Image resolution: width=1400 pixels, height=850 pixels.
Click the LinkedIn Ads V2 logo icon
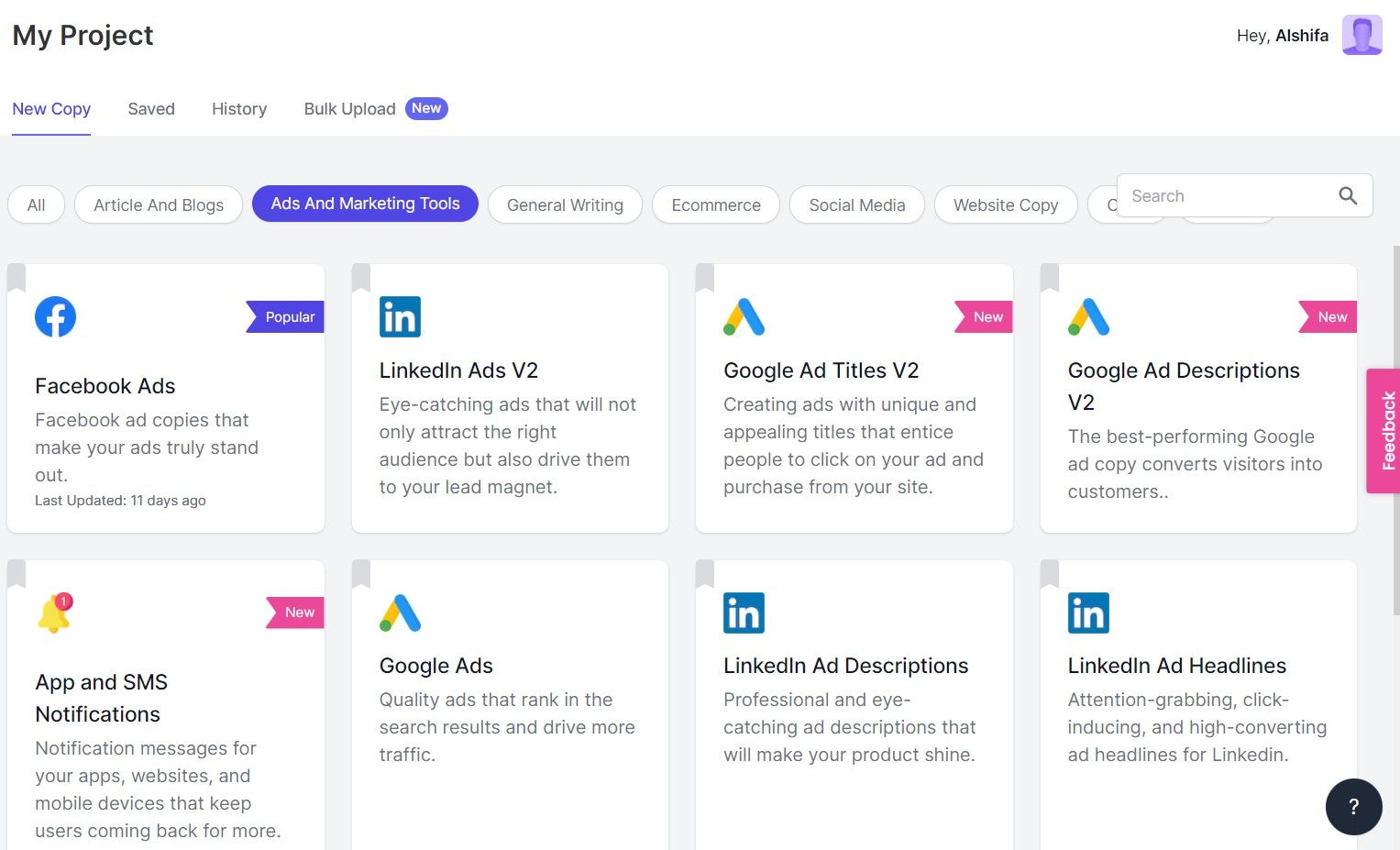point(400,317)
